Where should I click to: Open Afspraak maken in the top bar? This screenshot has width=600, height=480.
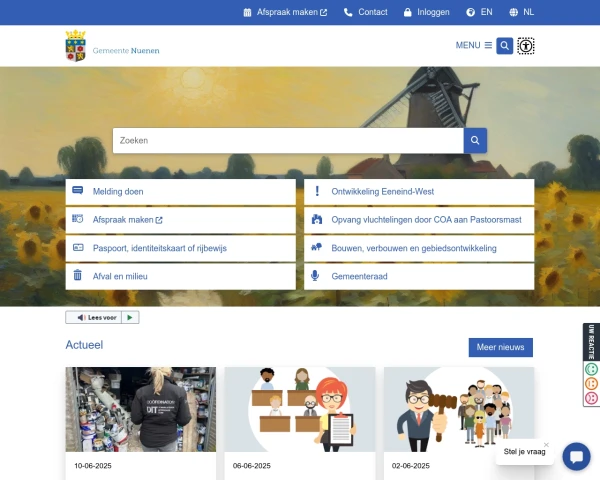[291, 12]
